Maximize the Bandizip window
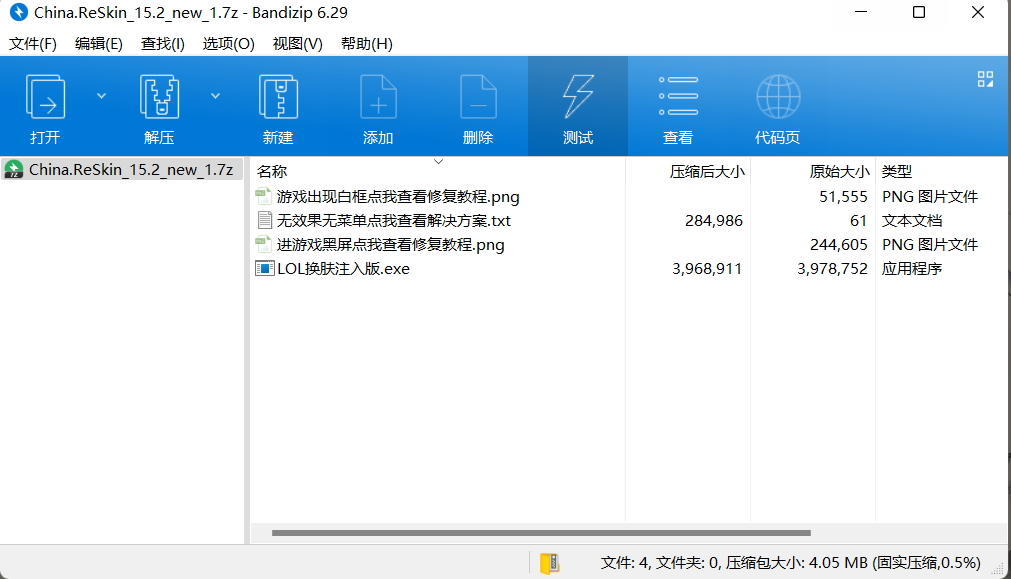1011x579 pixels. point(919,12)
